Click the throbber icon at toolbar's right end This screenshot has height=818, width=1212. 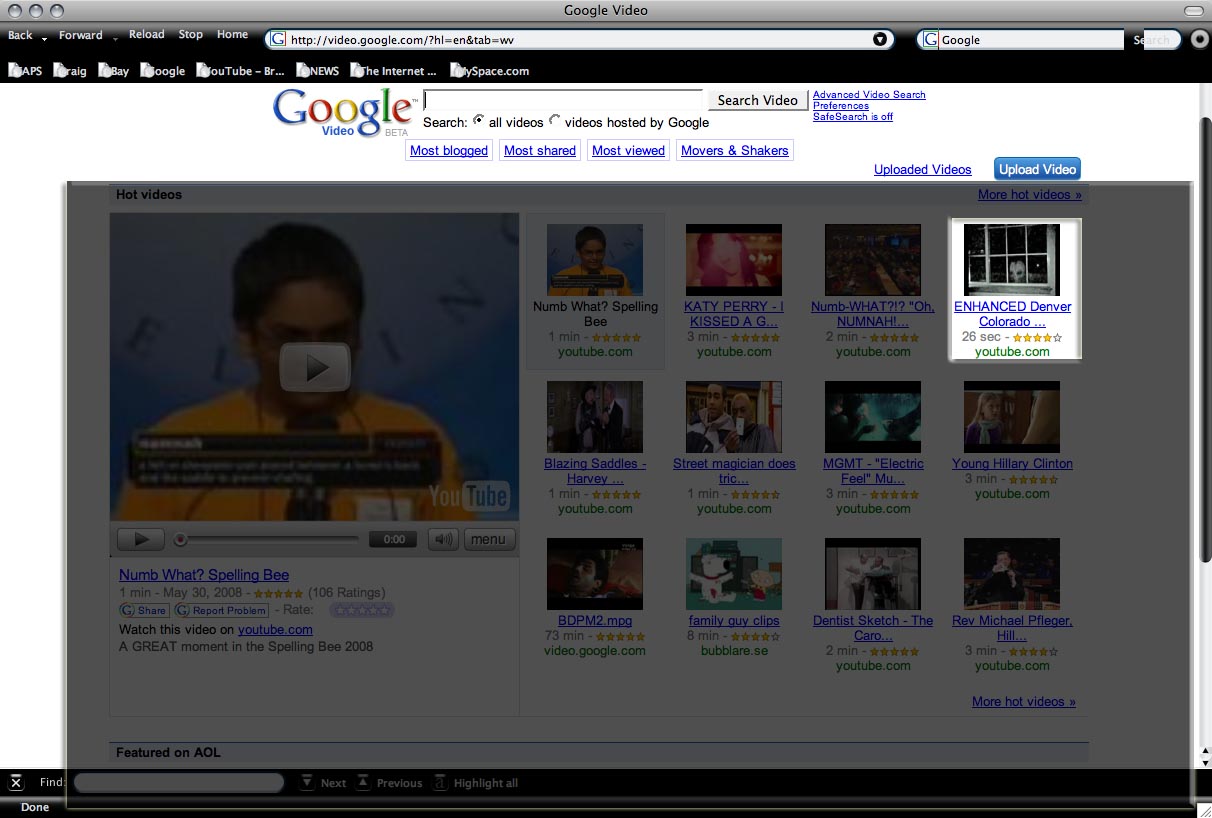point(1200,40)
